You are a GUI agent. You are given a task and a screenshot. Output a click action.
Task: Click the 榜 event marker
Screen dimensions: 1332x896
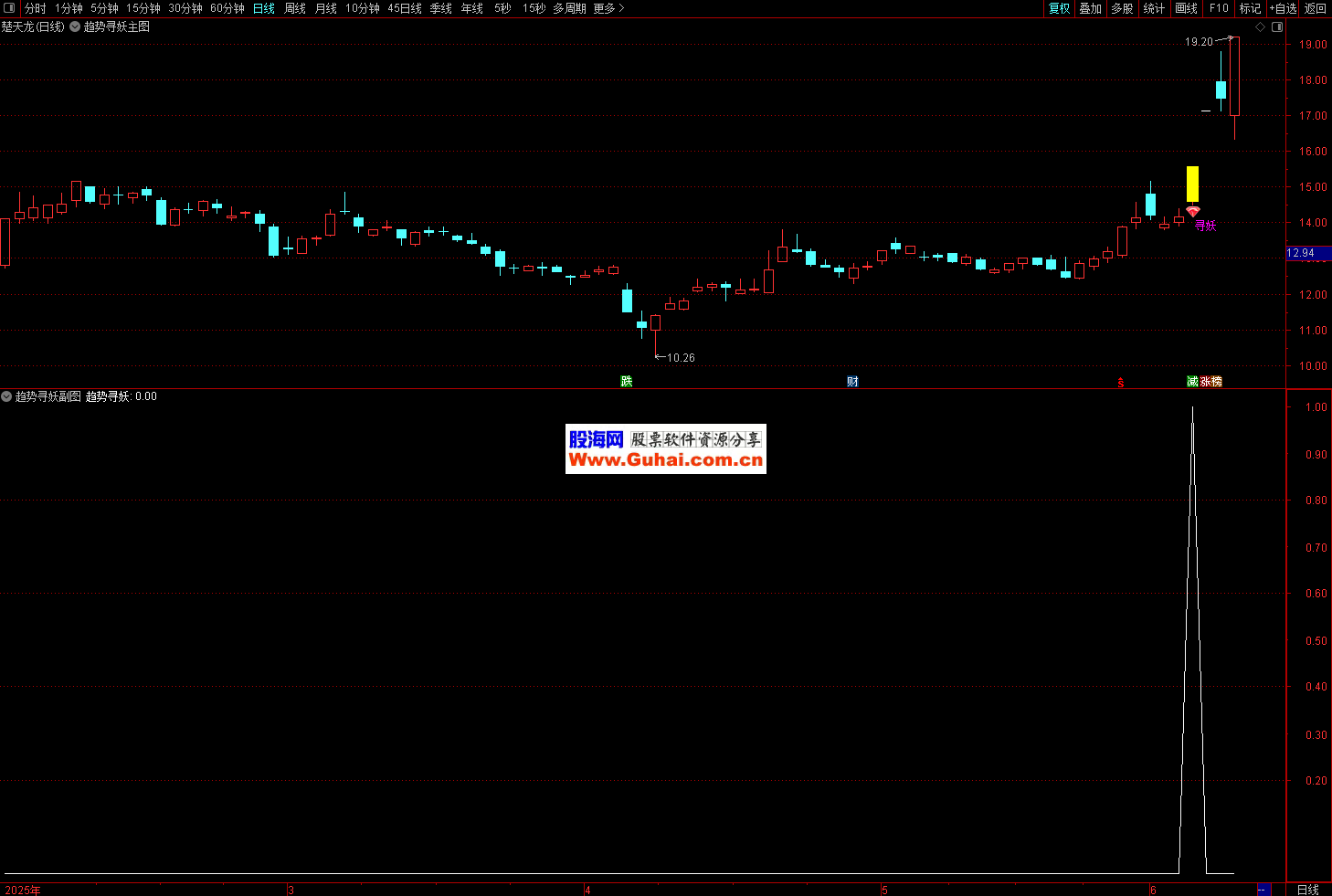(x=1217, y=382)
